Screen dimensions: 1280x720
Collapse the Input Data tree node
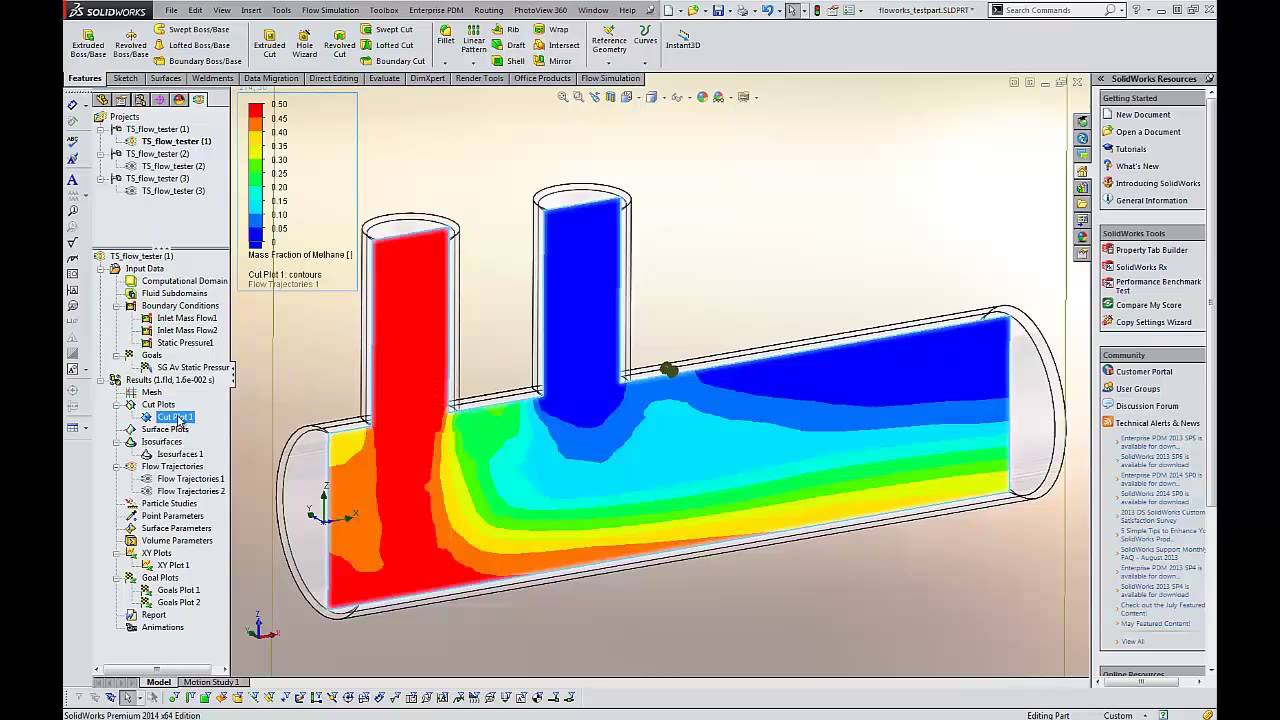coord(100,269)
